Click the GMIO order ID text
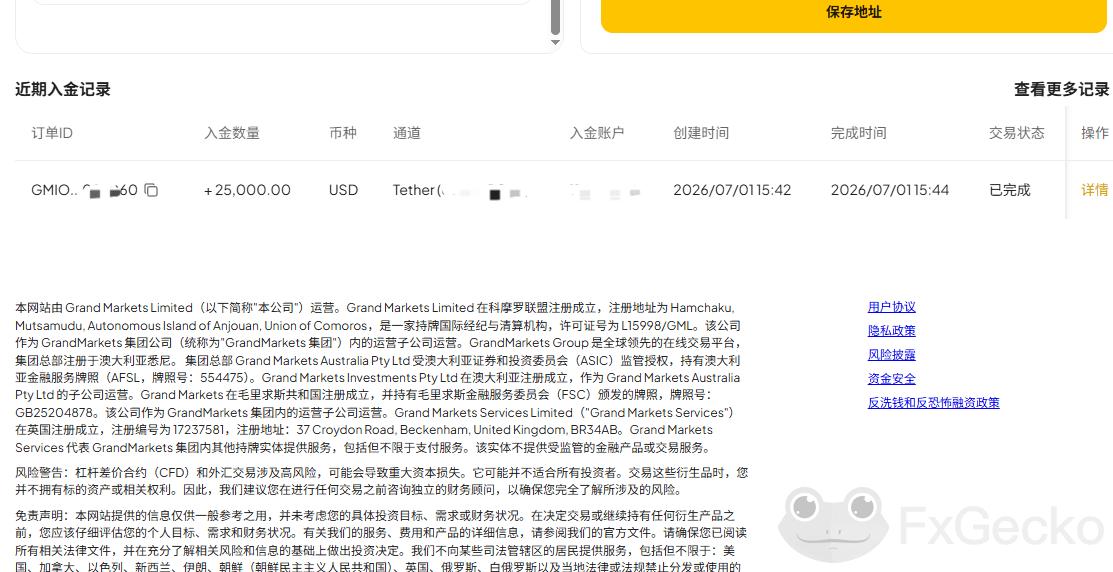Screen dimensions: 1113x572 [x=84, y=190]
